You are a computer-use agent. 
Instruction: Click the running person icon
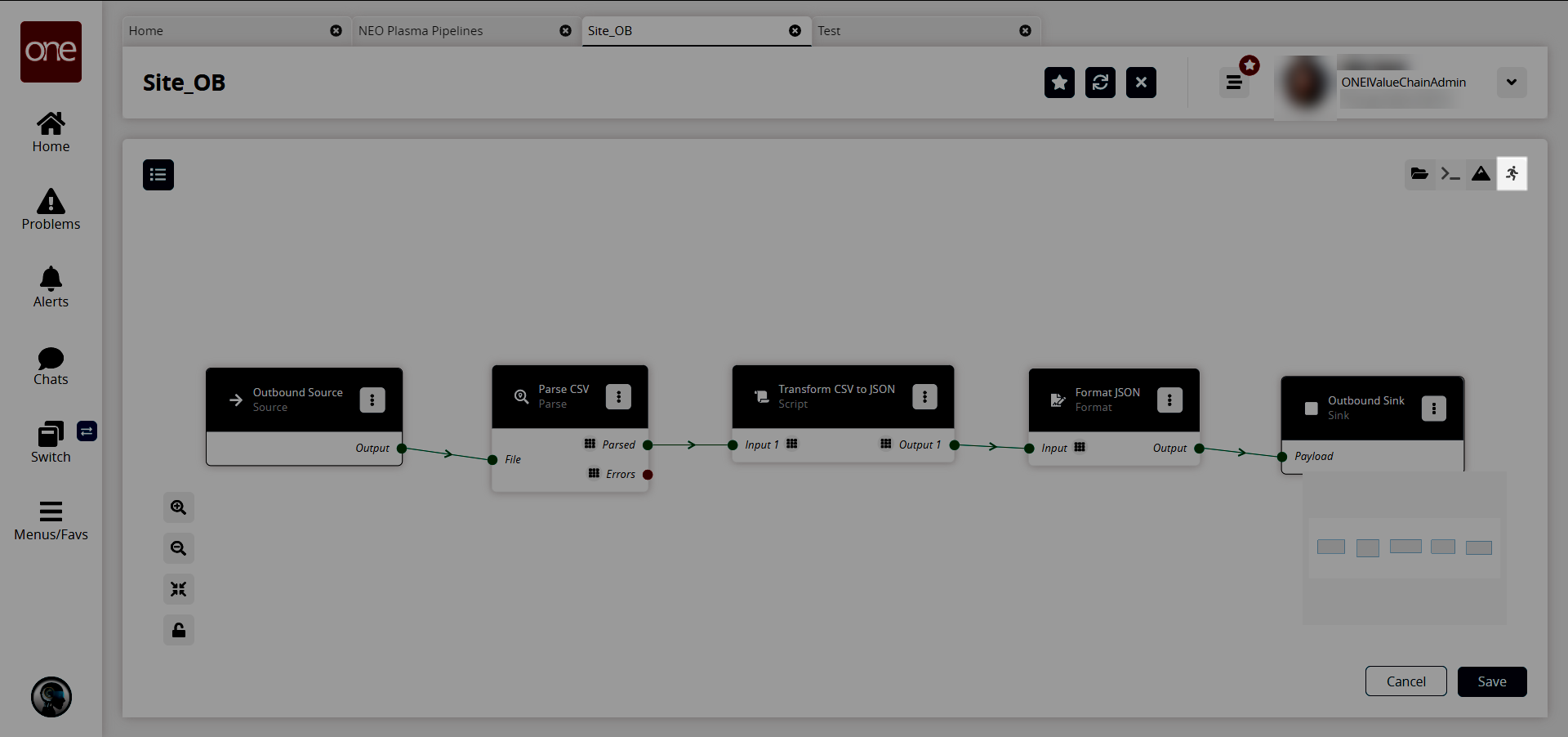[1512, 173]
